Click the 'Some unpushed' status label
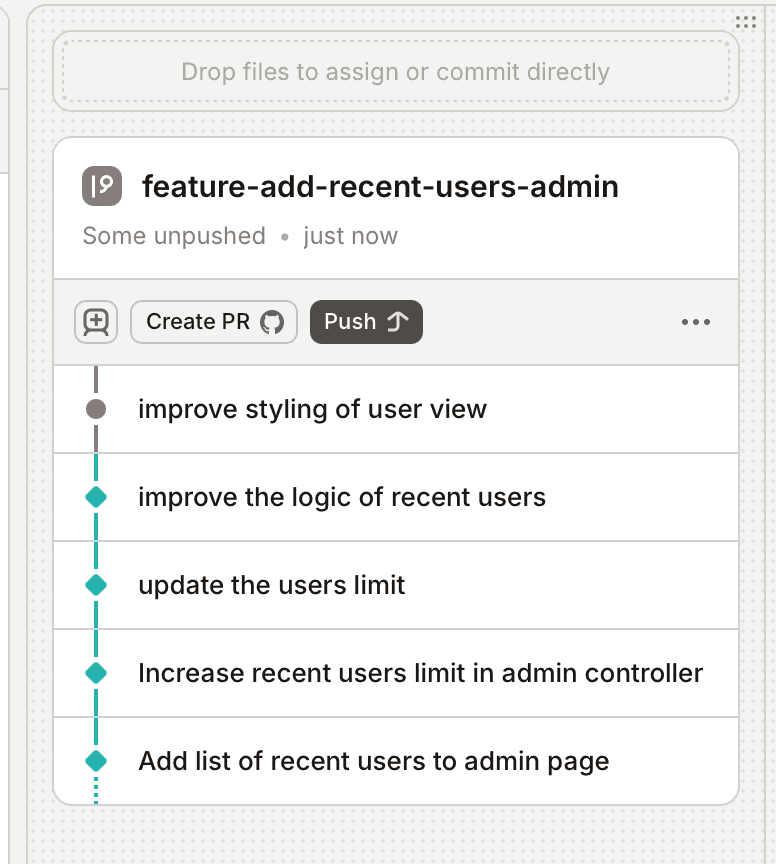 coord(173,236)
